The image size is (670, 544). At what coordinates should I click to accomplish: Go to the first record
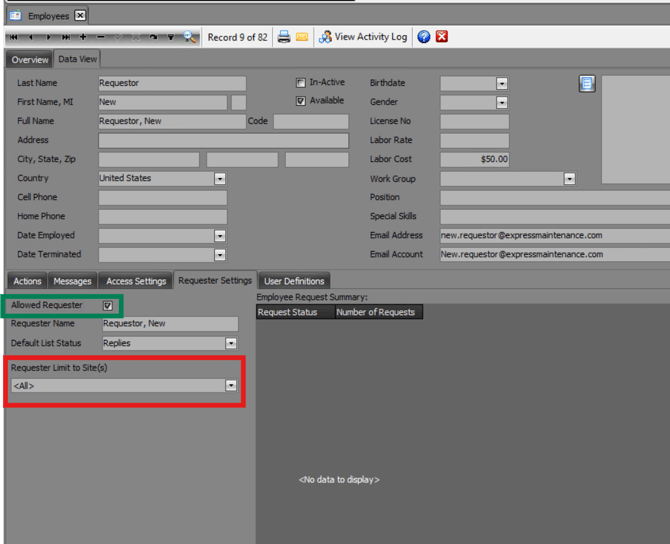click(12, 37)
